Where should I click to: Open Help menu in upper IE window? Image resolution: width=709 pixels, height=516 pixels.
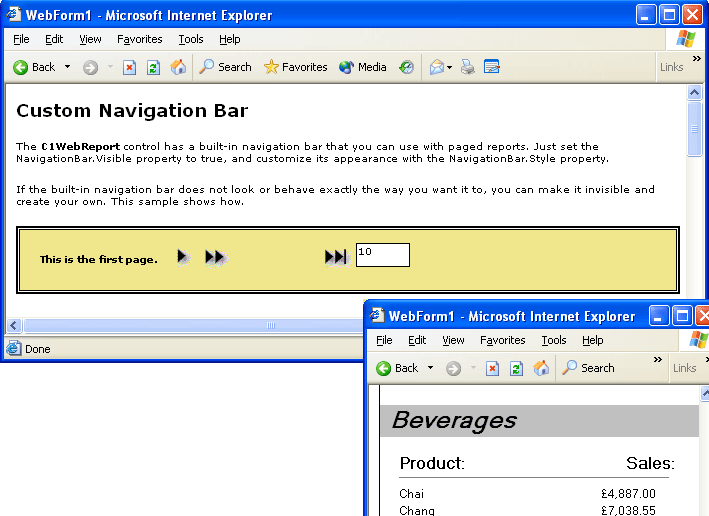pyautogui.click(x=230, y=39)
